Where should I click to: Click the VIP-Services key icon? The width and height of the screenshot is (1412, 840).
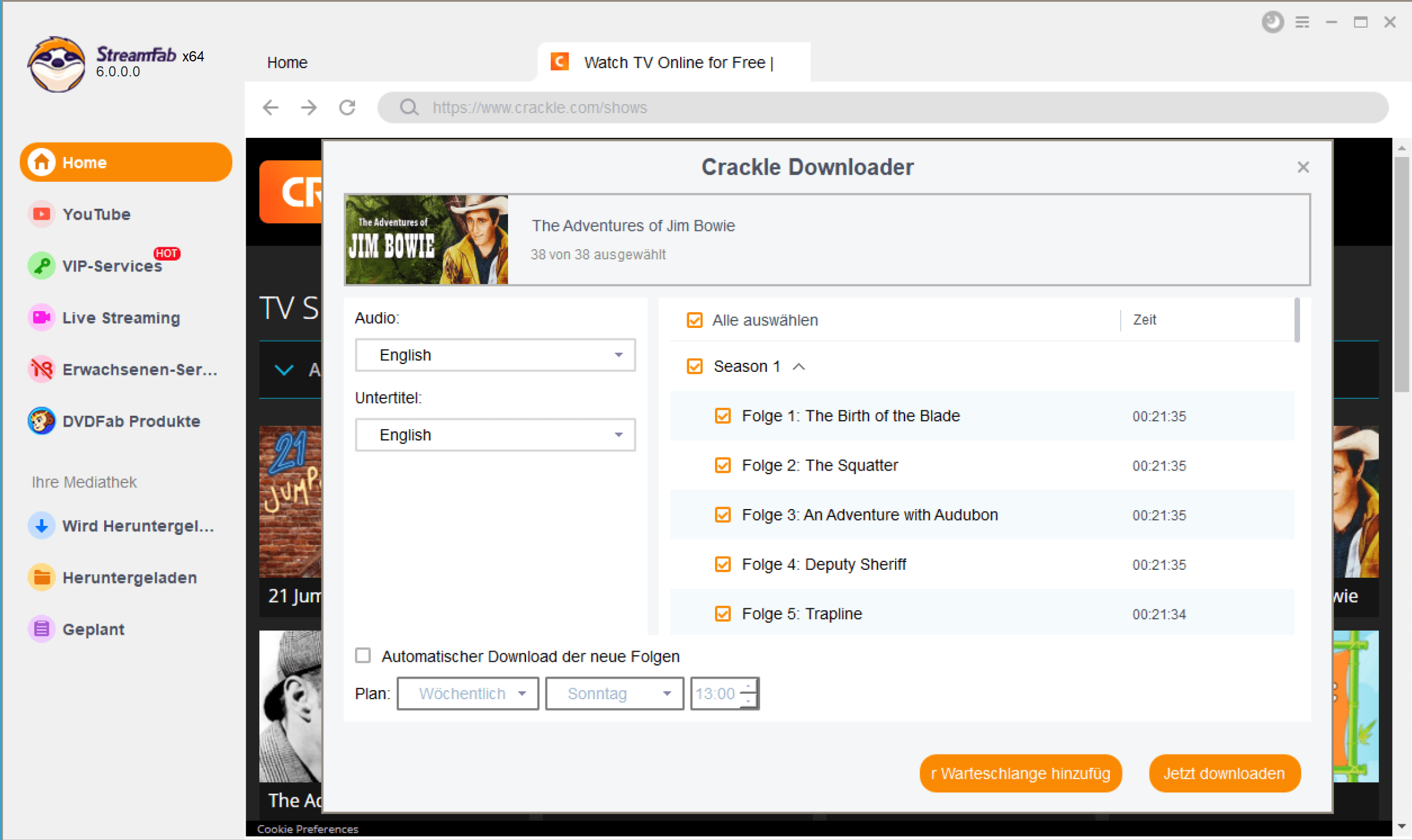point(42,265)
